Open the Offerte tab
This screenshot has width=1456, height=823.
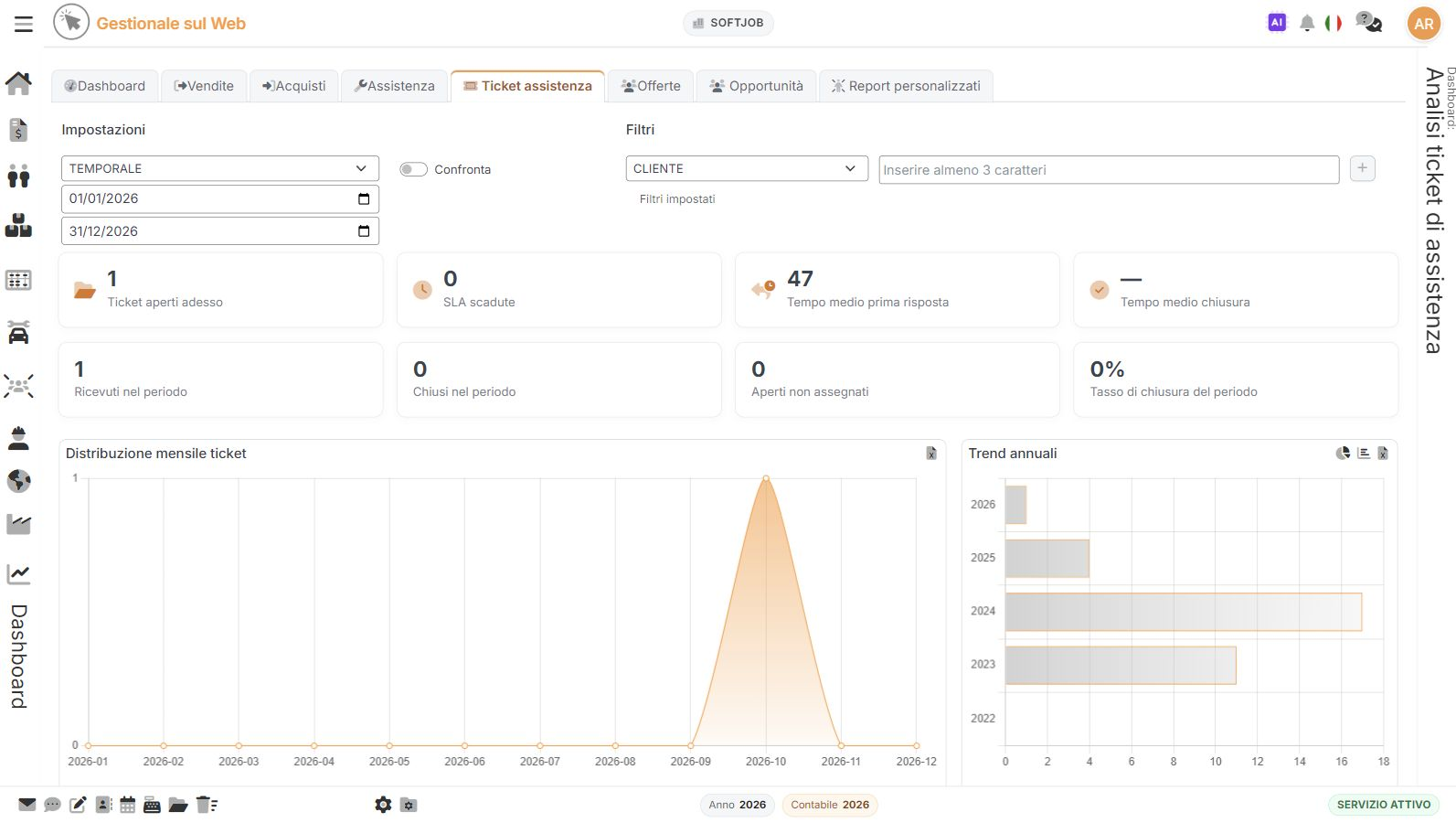pyautogui.click(x=652, y=86)
